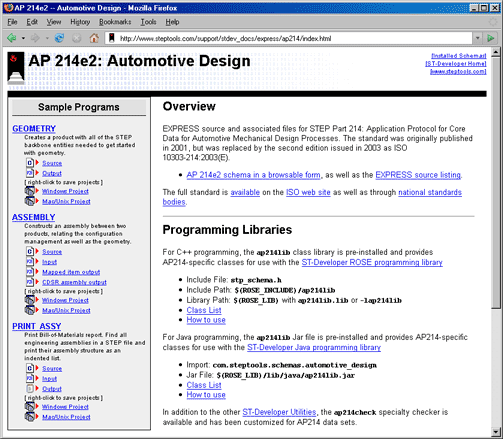Click the Forward arrow button
Image resolution: width=503 pixels, height=439 pixels.
[35, 38]
